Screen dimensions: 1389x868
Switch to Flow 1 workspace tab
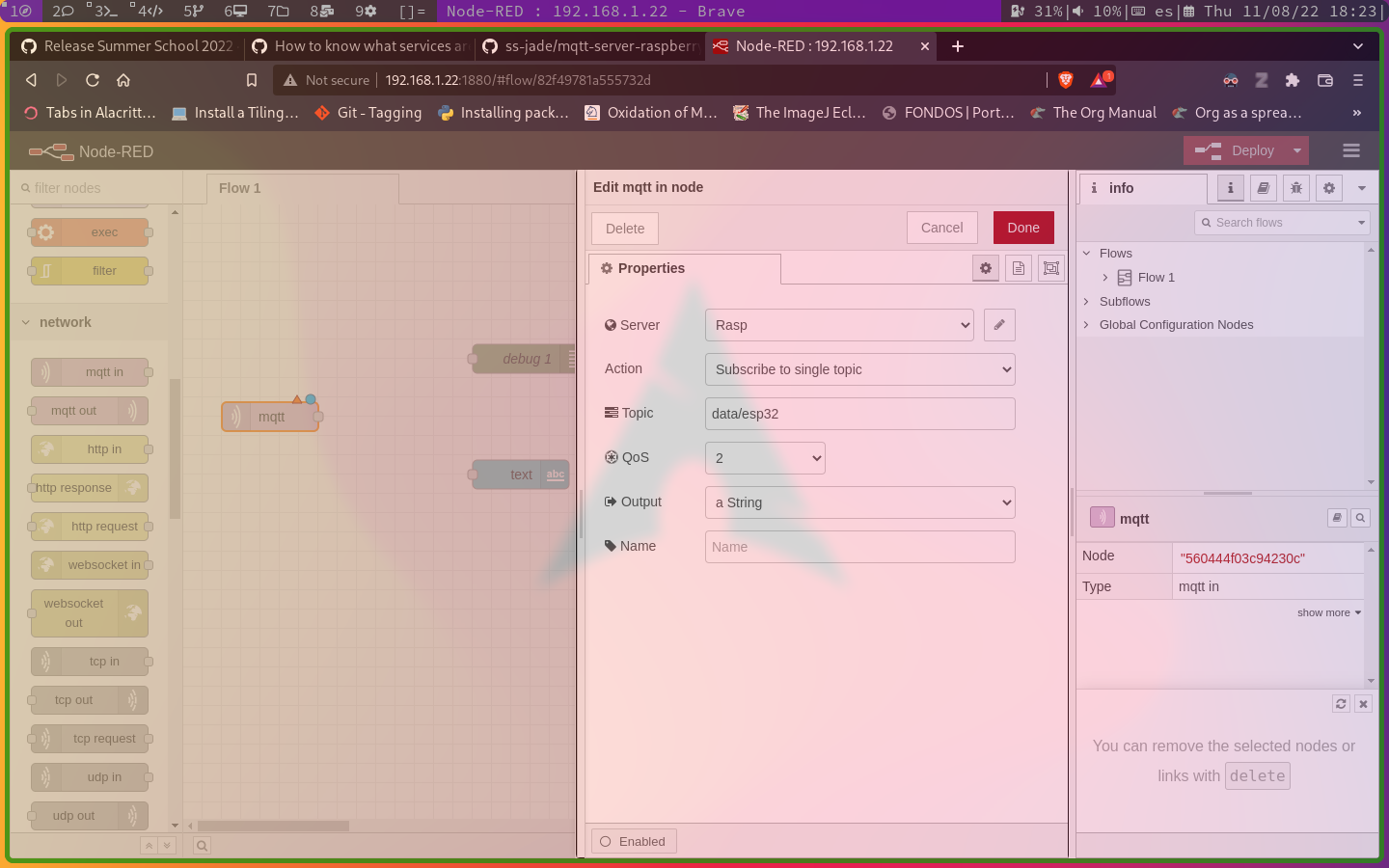tap(302, 188)
